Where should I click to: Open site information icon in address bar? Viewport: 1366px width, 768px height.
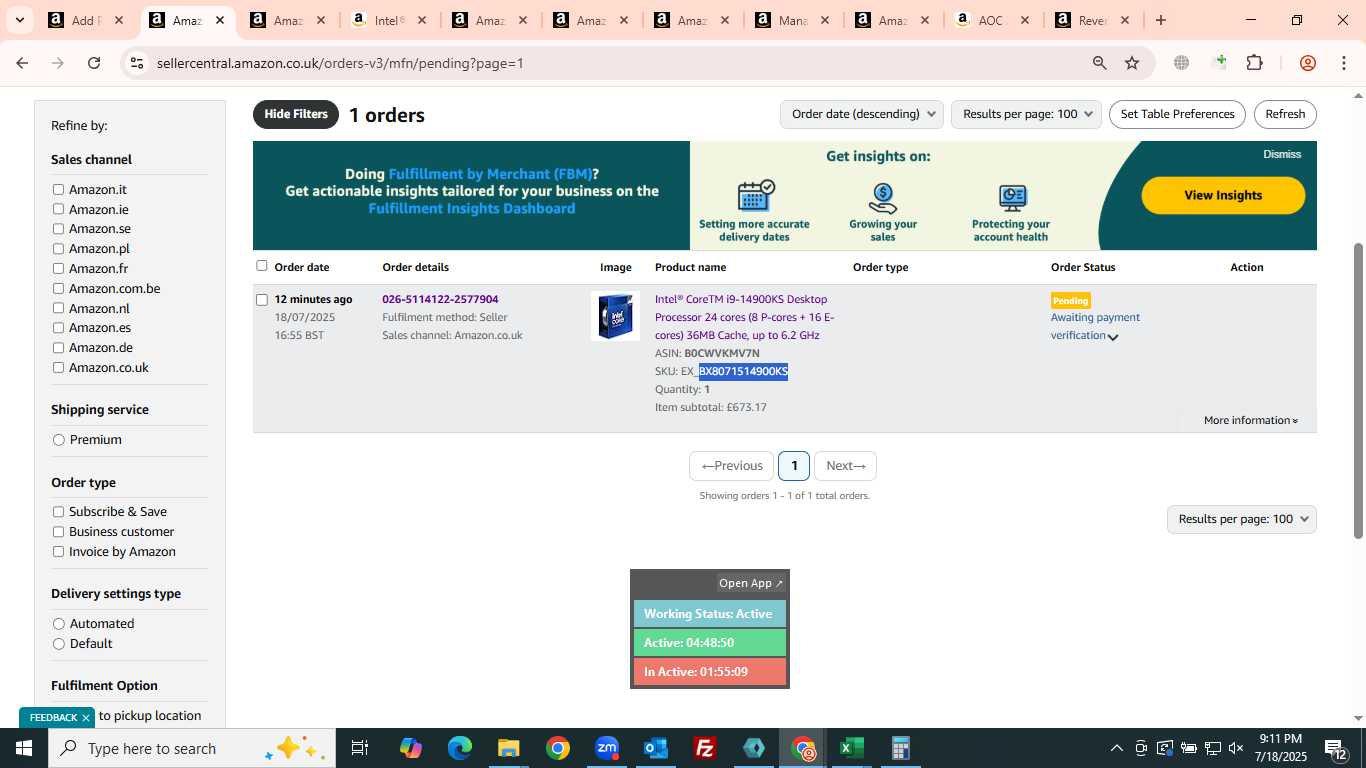tap(137, 63)
